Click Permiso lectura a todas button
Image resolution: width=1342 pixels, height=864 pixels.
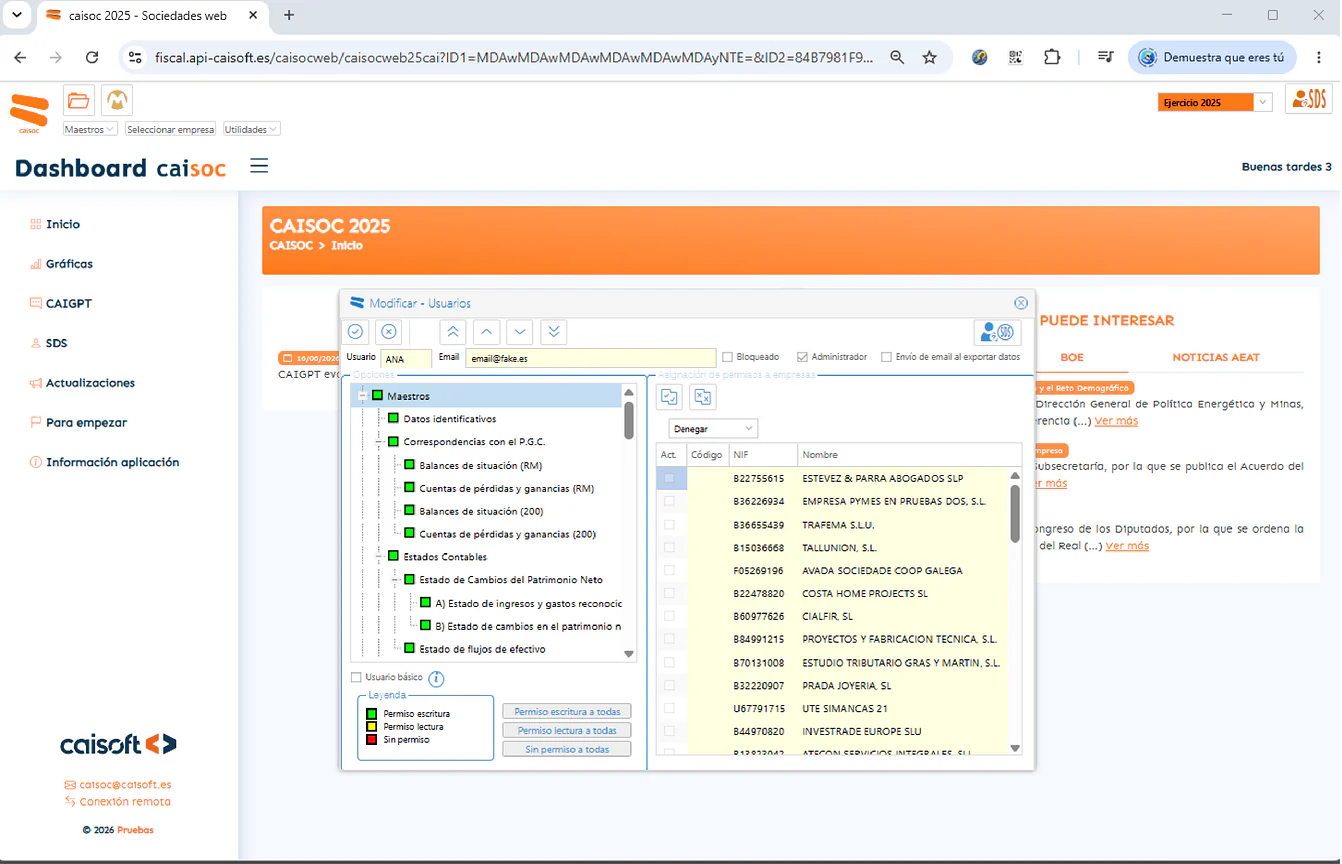pos(567,731)
